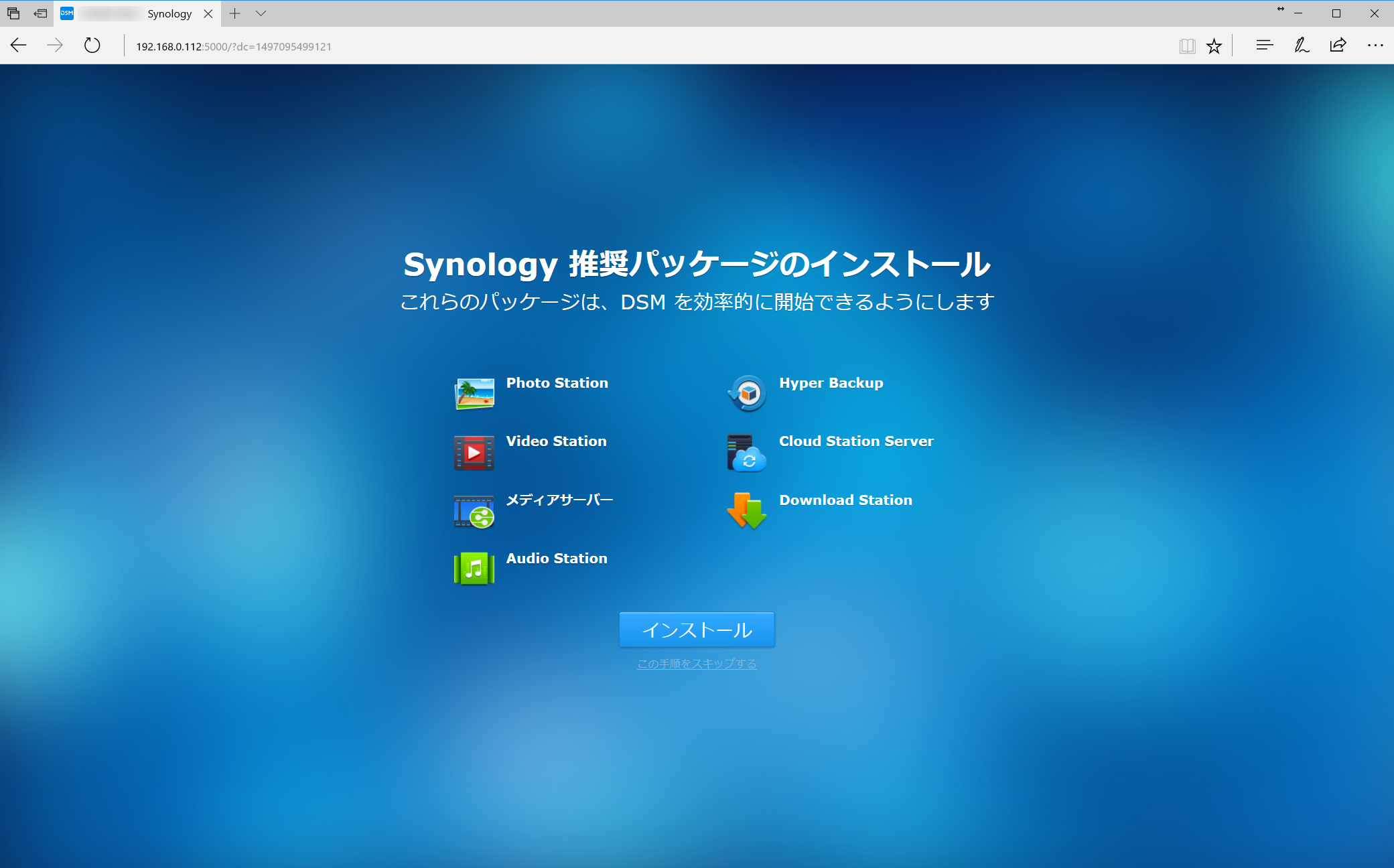1394x868 pixels.
Task: Add page to favorites with star icon
Action: click(x=1214, y=46)
